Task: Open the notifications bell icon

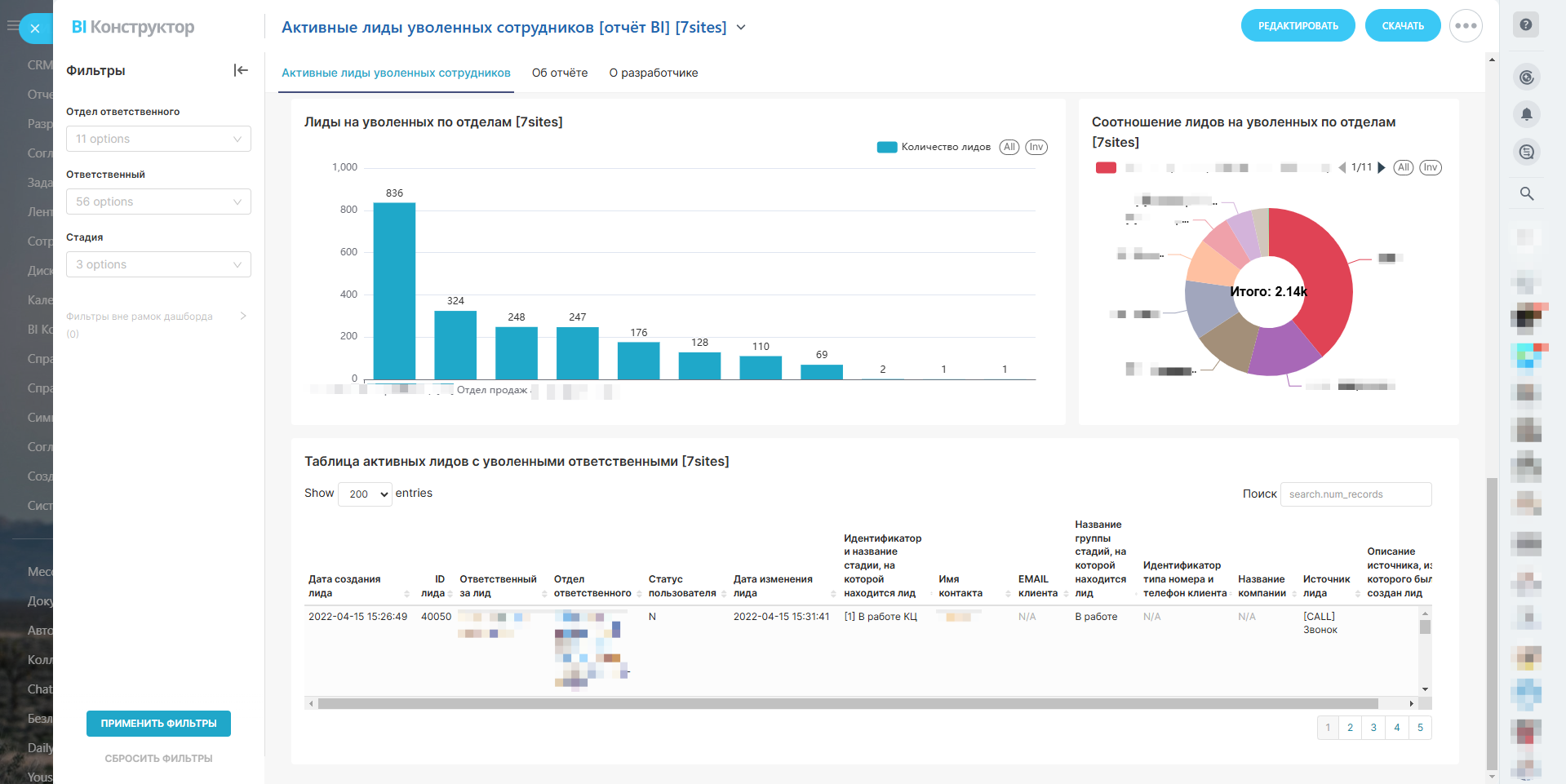Action: (1526, 114)
